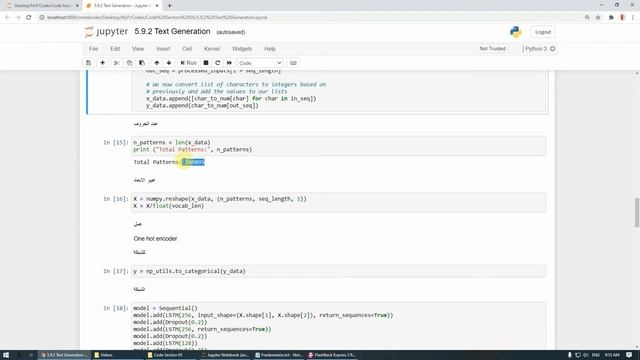This screenshot has width=640, height=360.
Task: Paste cells below using the paste icon
Action: [x=142, y=63]
